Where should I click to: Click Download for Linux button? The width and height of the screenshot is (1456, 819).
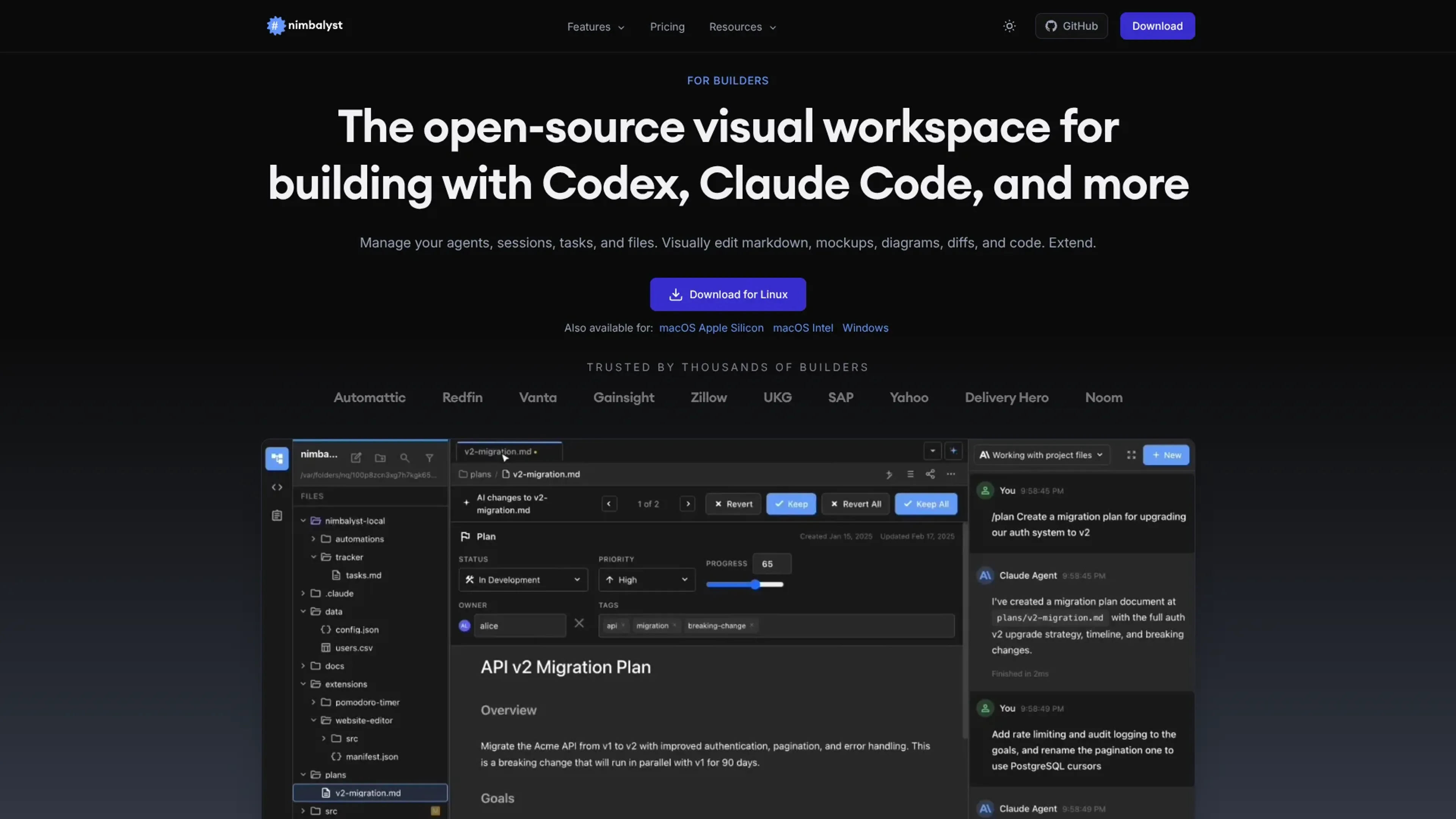728,294
